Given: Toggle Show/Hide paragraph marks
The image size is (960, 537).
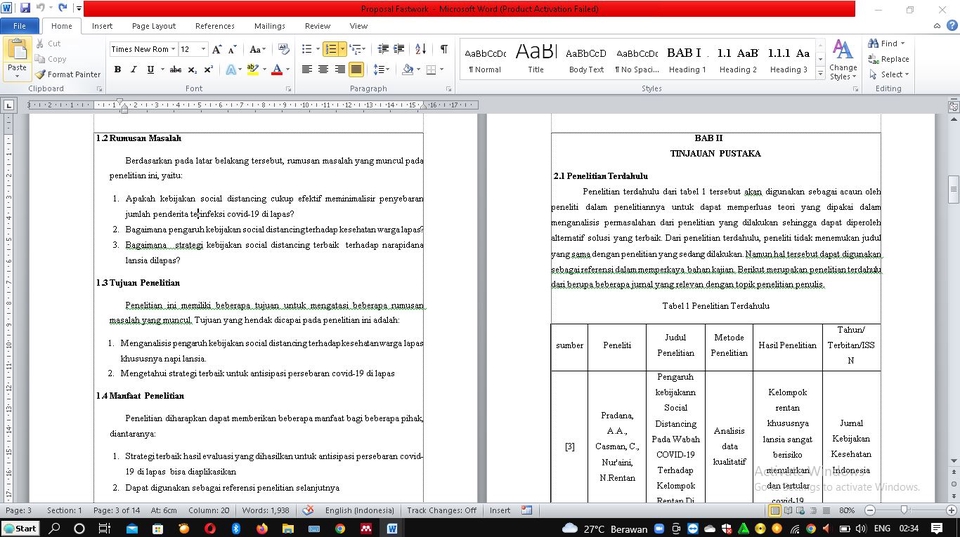Looking at the screenshot, I should [444, 49].
